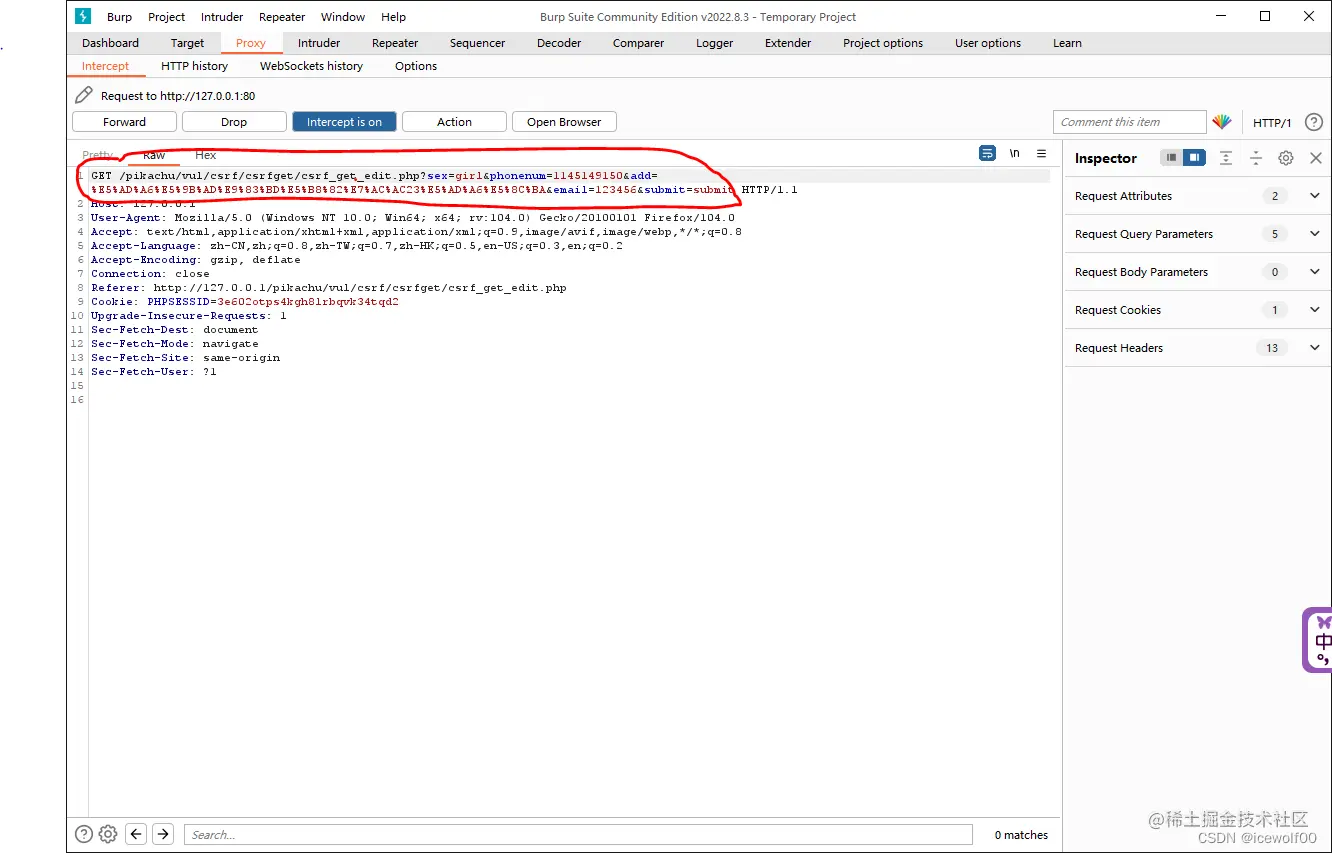Click the Referer header line
1332x853 pixels.
click(328, 288)
